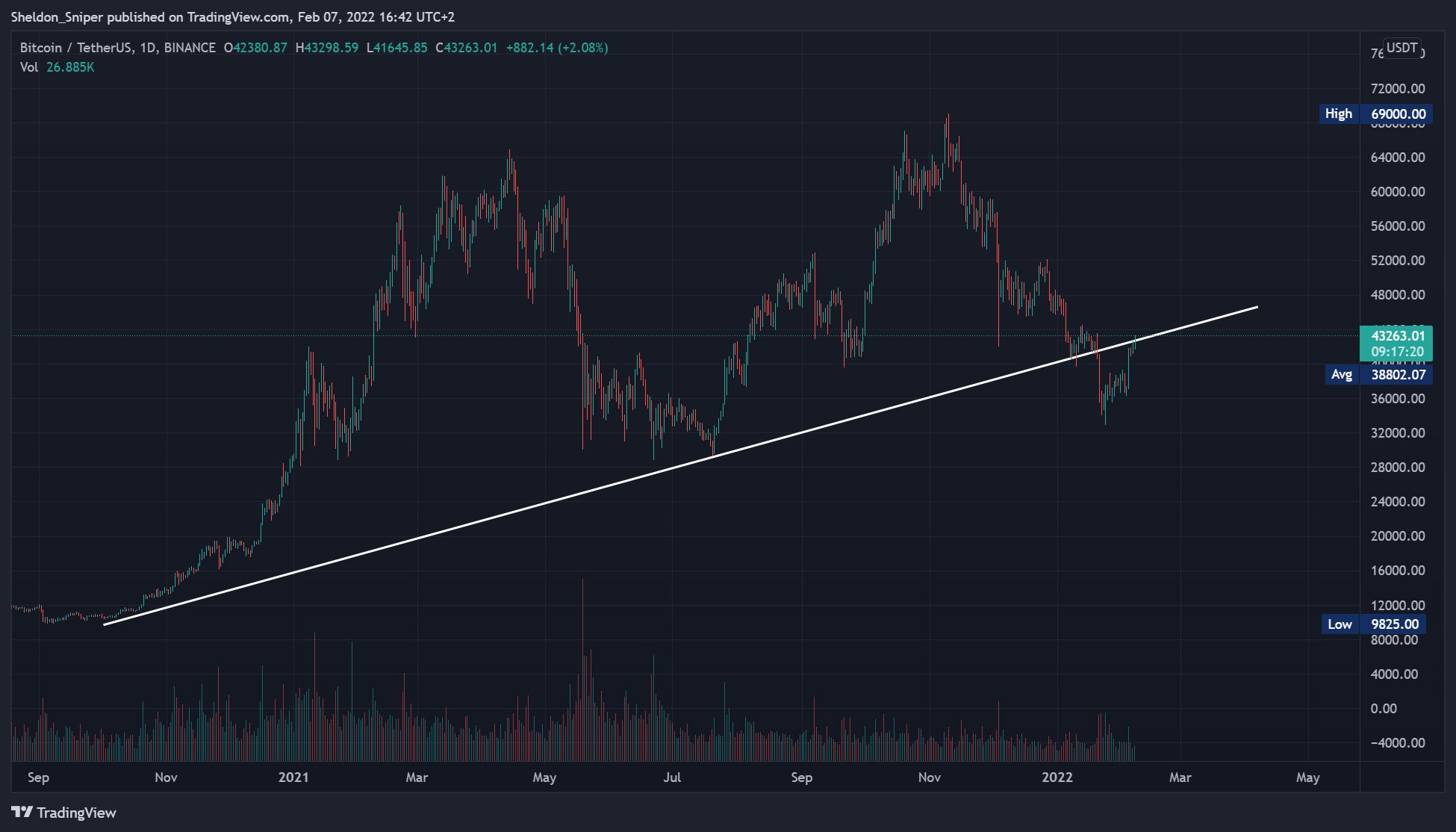Screen dimensions: 1456x832
Task: Click the May label at the right of the time axis
Action: pos(1307,777)
